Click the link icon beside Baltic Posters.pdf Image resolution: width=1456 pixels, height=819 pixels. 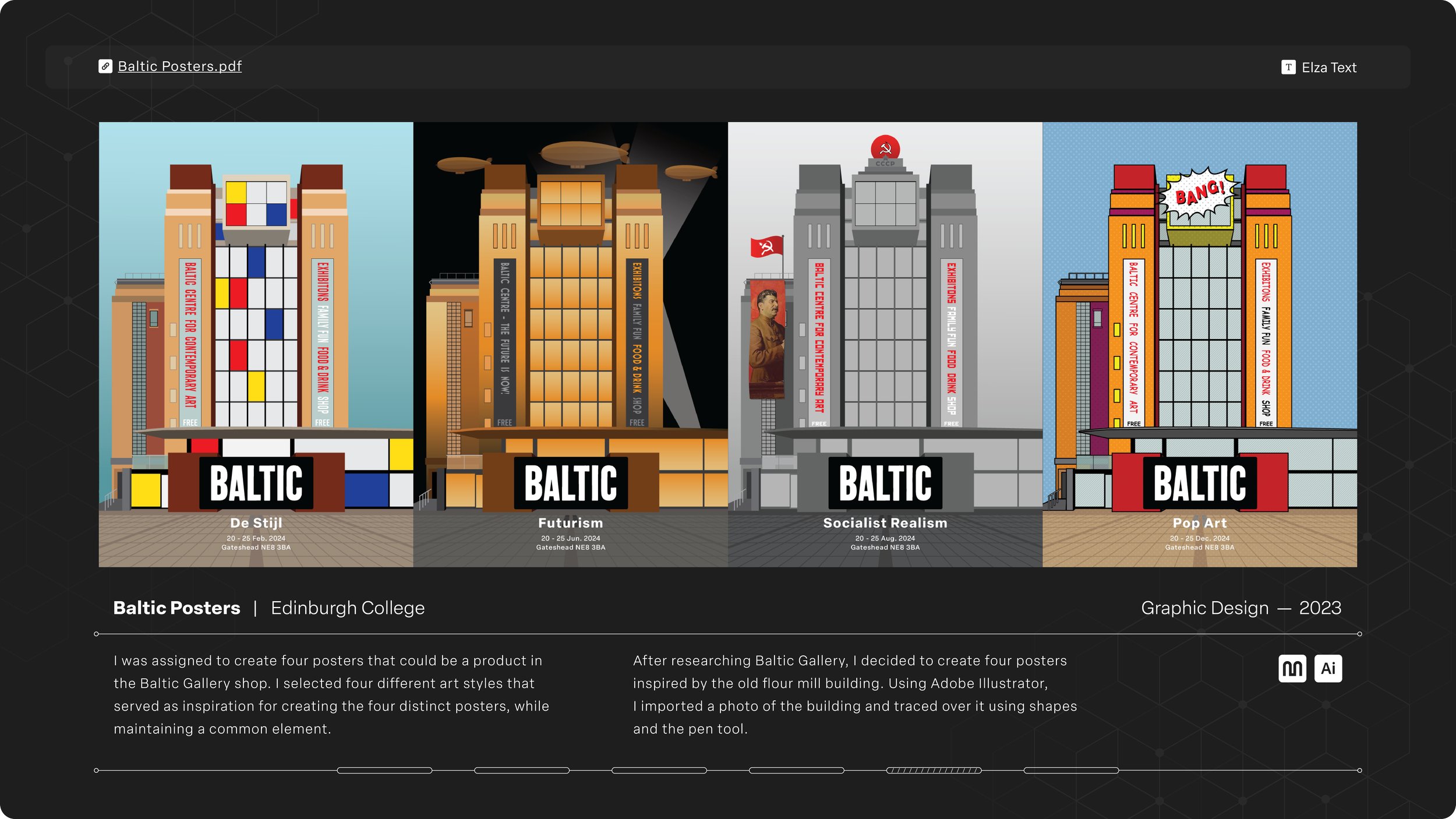click(x=105, y=66)
